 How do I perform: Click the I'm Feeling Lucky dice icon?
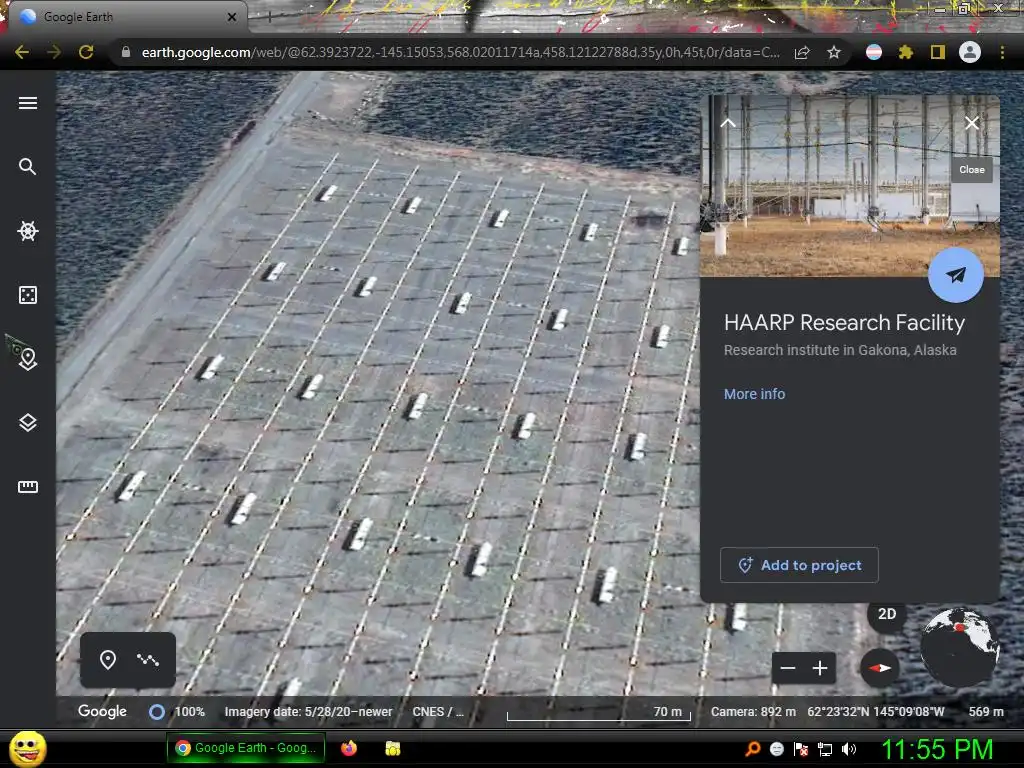(27, 295)
